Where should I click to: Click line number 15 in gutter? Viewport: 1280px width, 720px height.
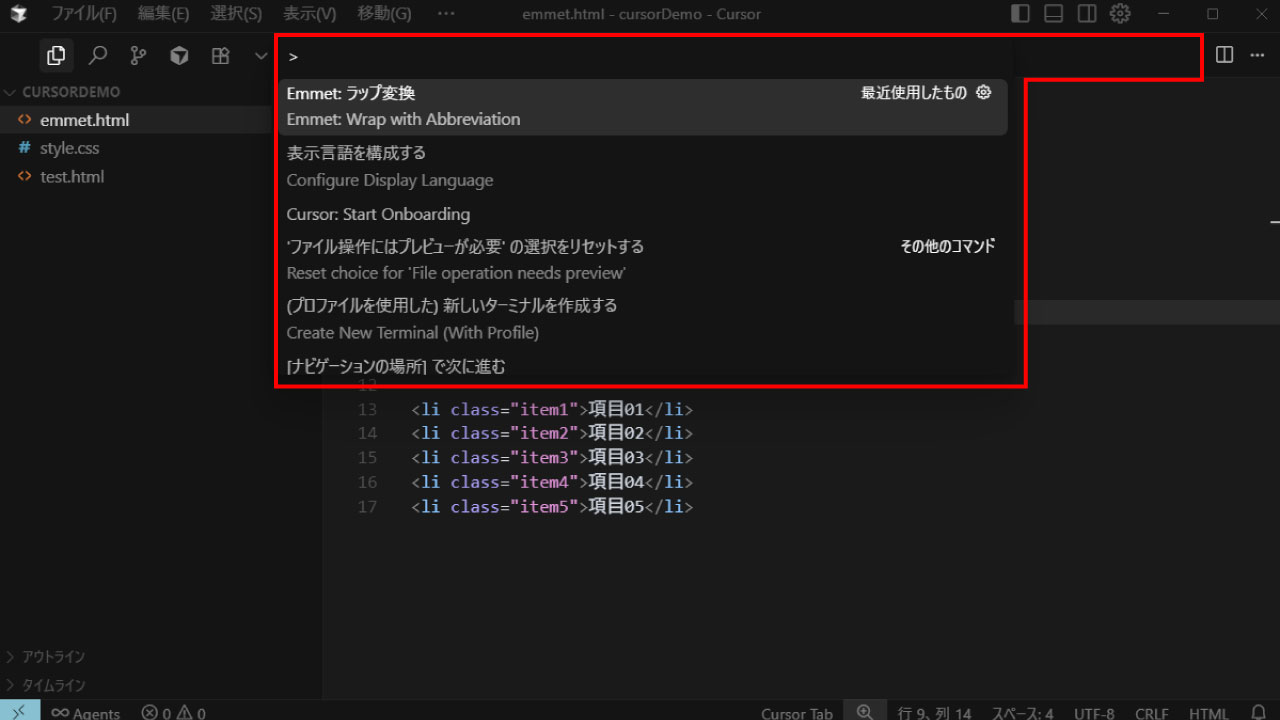pyautogui.click(x=367, y=457)
